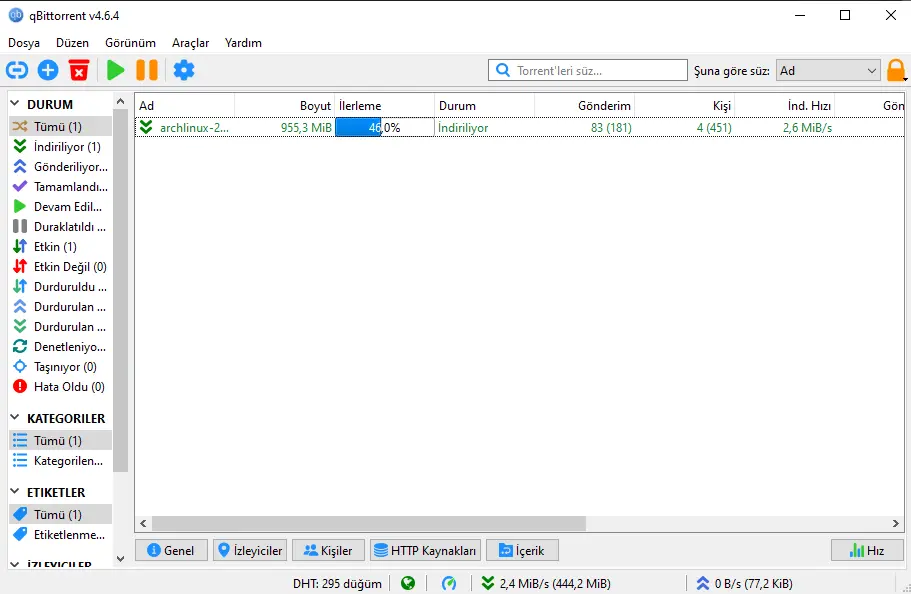Sort by the Boyut column header
Image resolution: width=911 pixels, height=594 pixels.
(285, 106)
